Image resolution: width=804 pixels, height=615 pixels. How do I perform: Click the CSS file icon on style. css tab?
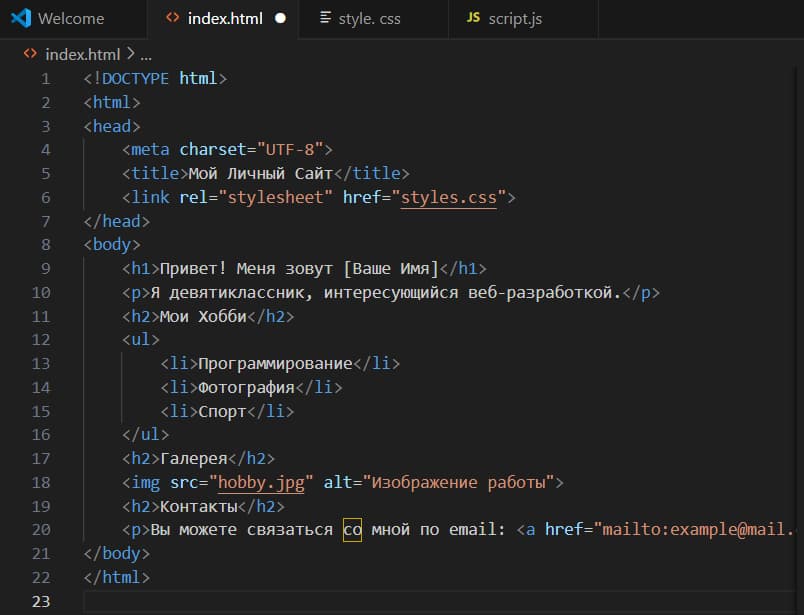click(325, 17)
